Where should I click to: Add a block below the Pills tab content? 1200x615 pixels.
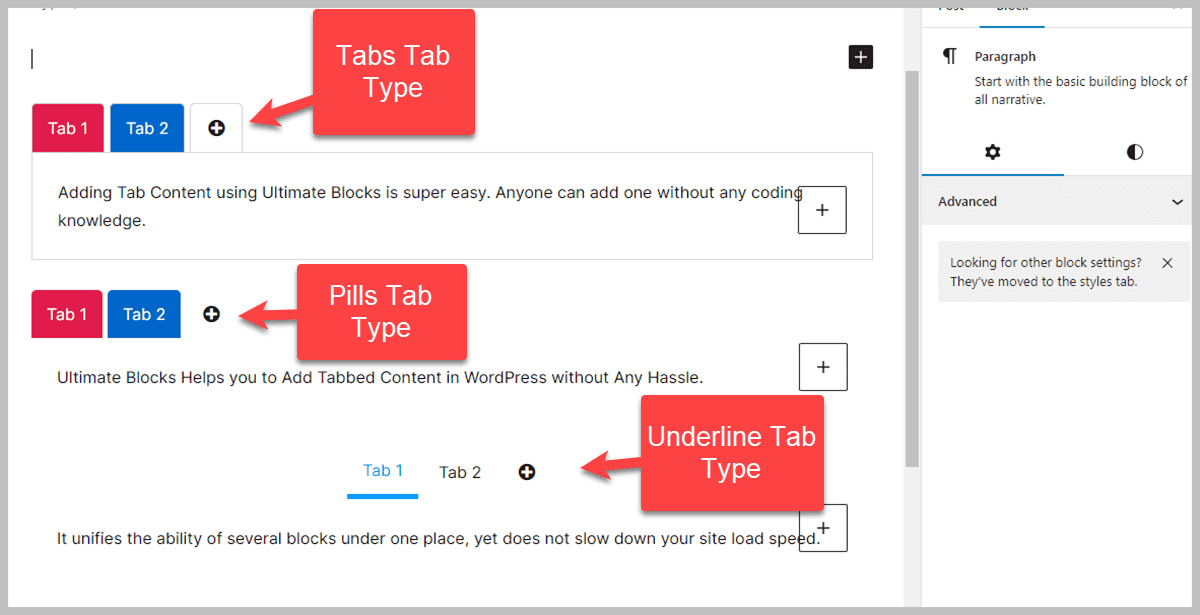tap(823, 366)
